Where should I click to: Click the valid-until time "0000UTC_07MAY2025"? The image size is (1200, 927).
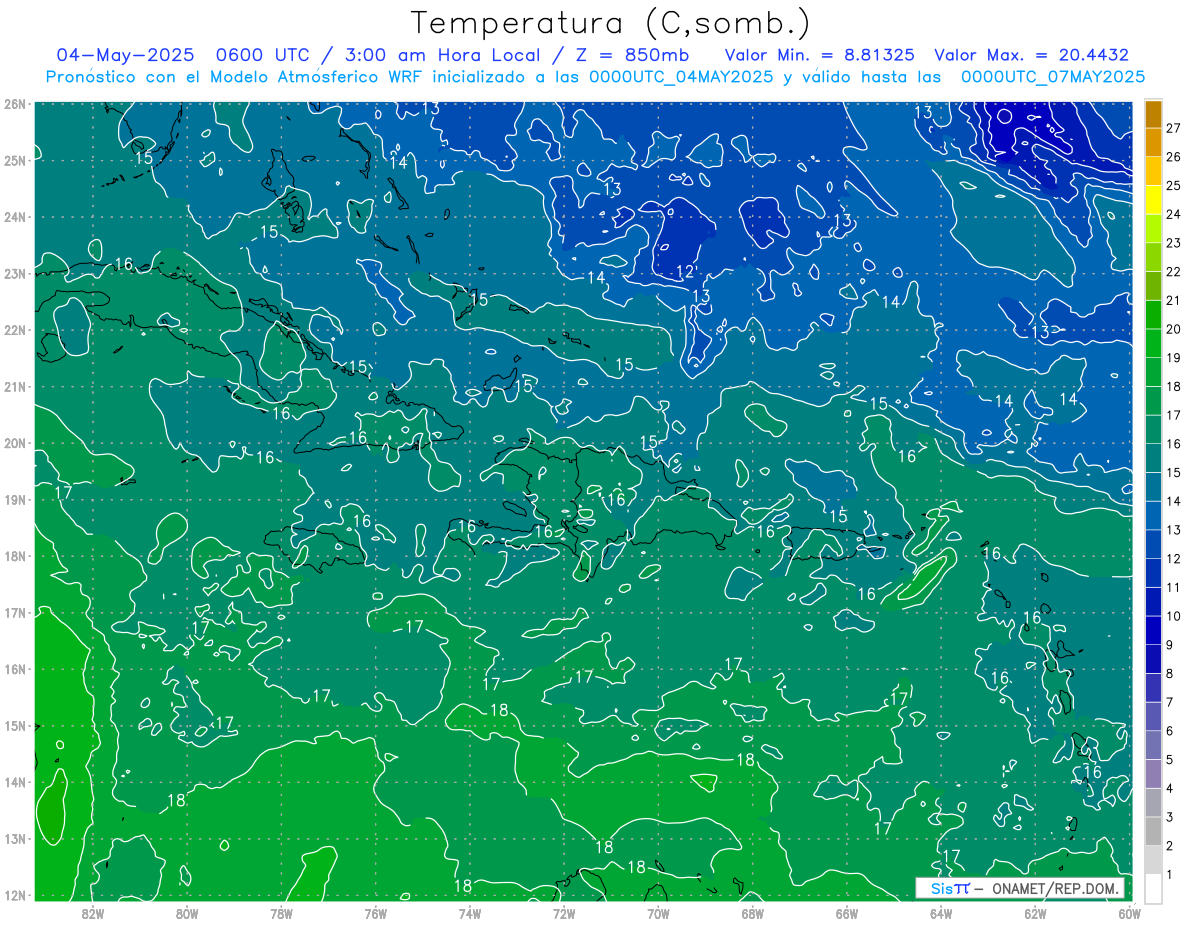coord(1053,76)
